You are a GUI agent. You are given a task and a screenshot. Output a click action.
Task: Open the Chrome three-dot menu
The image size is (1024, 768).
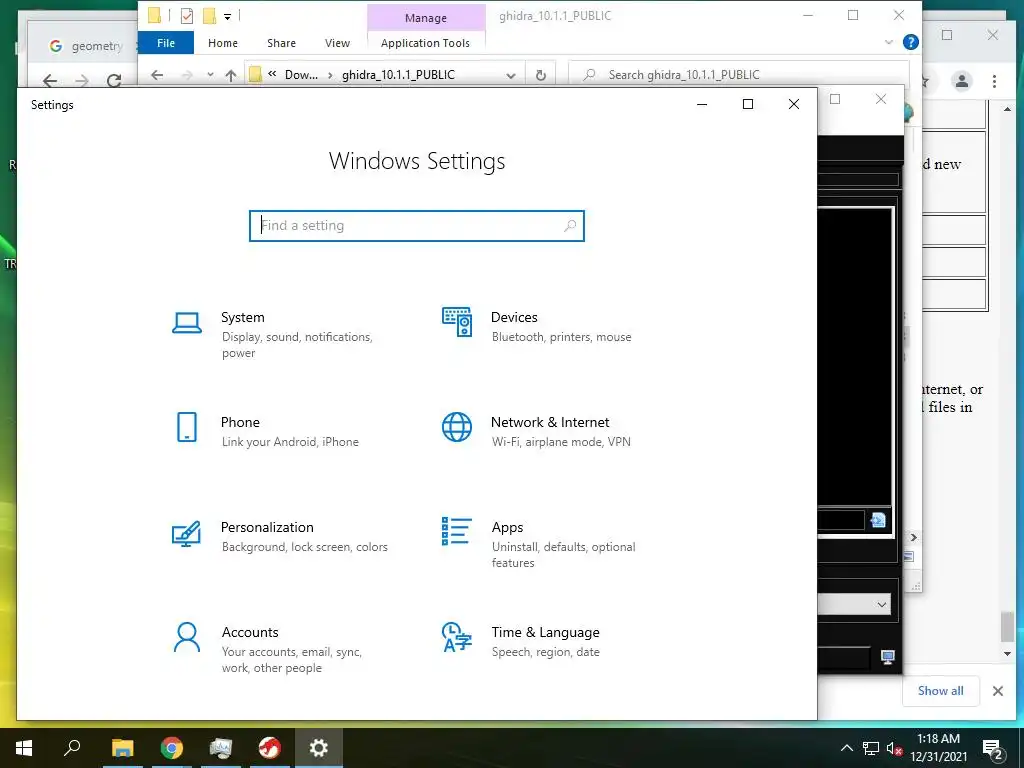pos(994,81)
